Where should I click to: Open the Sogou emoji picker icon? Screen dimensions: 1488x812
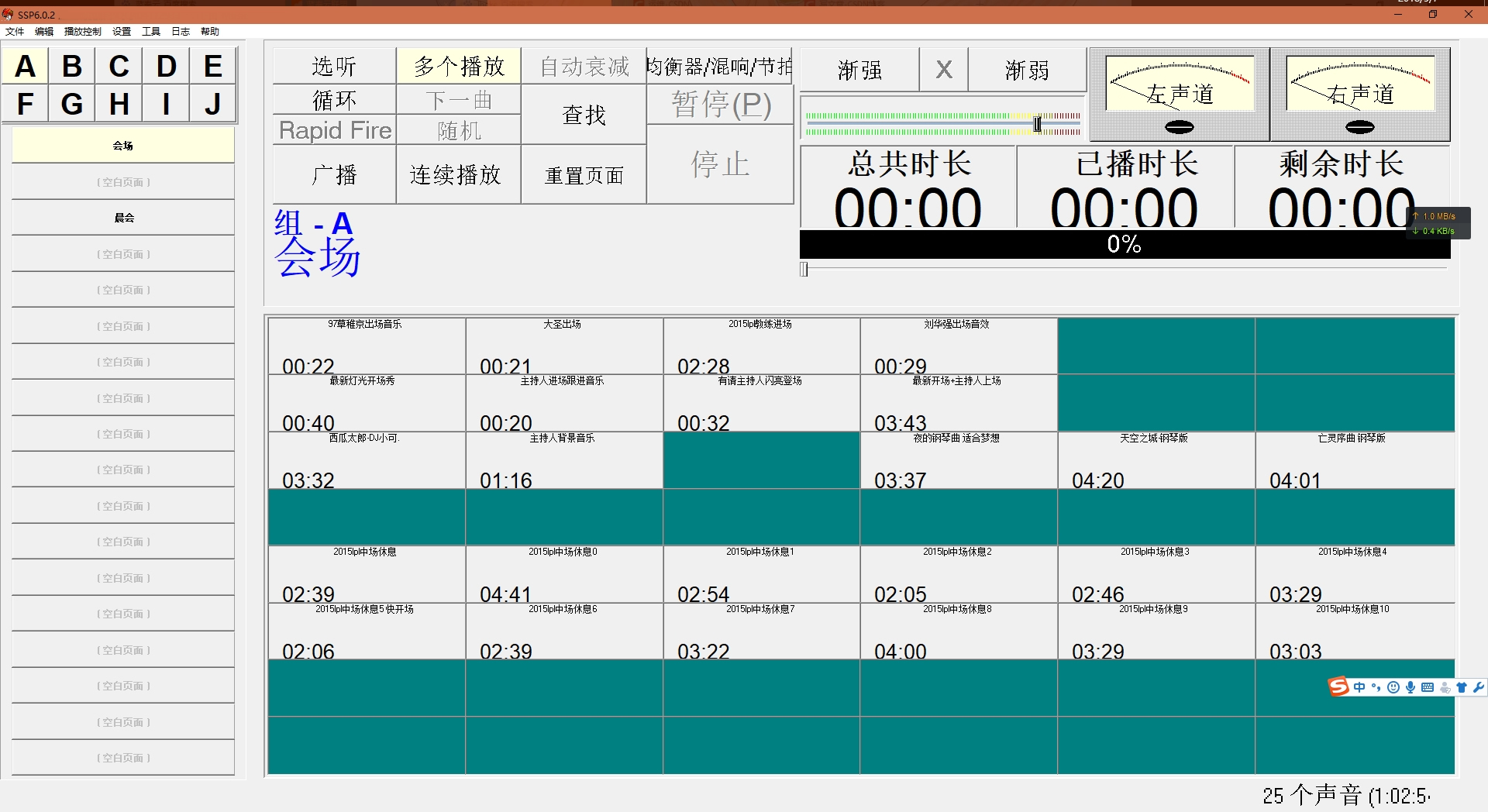click(x=1393, y=687)
